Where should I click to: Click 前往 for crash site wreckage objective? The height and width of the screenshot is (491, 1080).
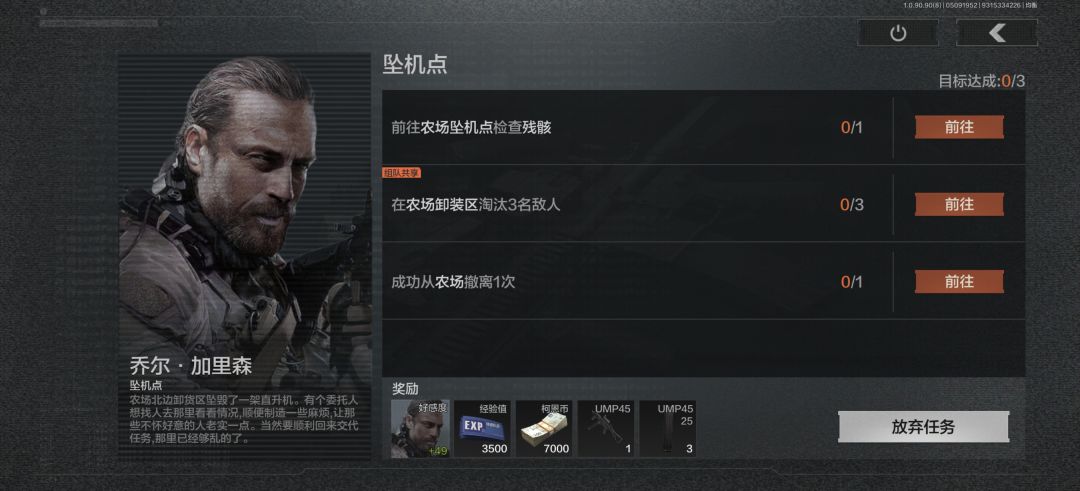(x=959, y=127)
